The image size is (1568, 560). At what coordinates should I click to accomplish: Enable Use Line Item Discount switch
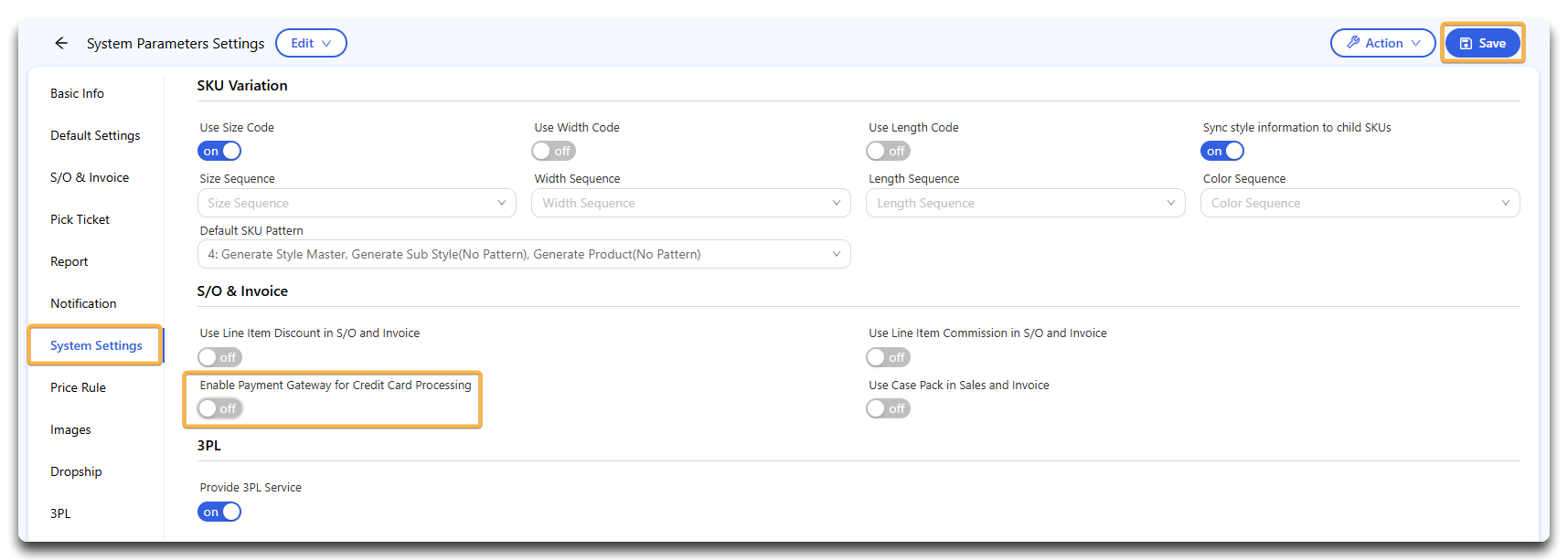coord(219,357)
